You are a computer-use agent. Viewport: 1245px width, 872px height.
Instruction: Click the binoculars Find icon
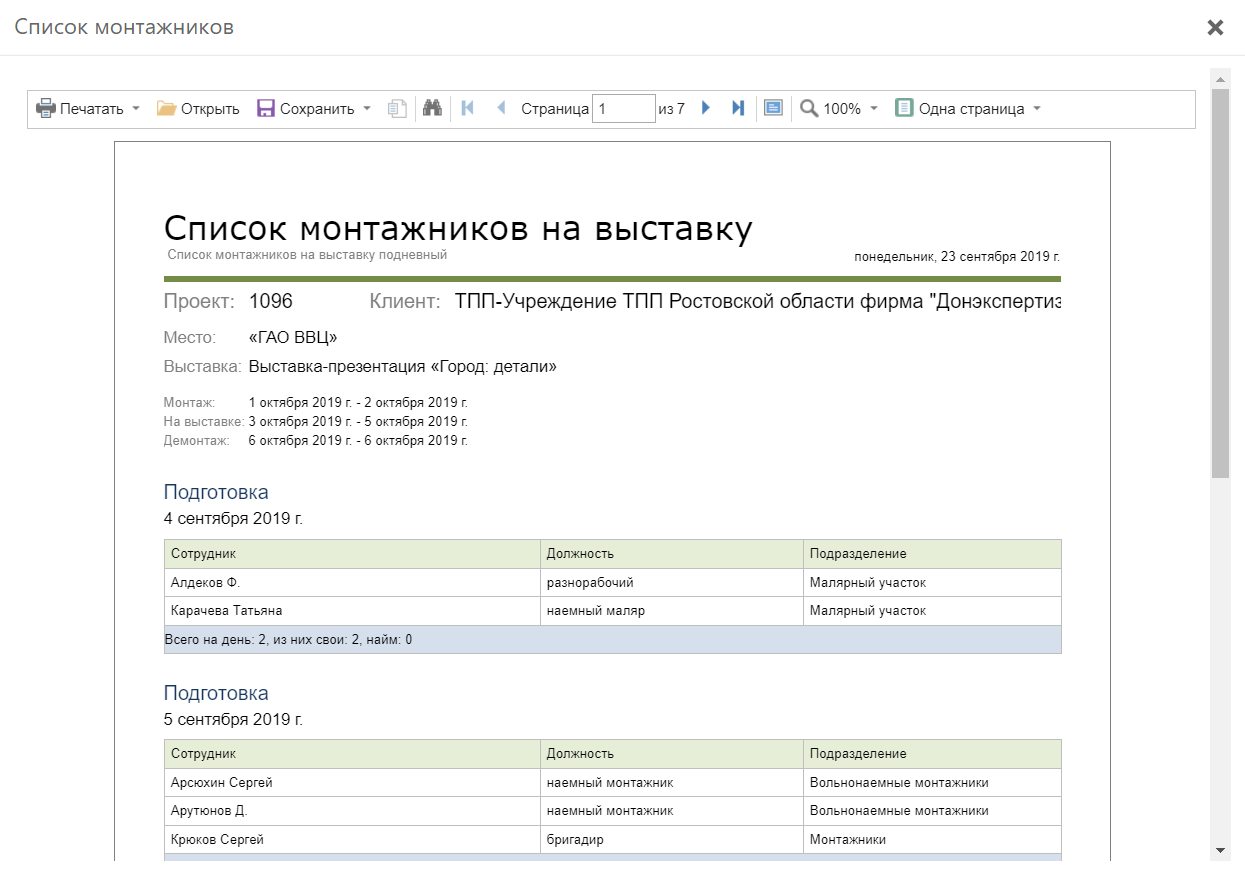432,109
